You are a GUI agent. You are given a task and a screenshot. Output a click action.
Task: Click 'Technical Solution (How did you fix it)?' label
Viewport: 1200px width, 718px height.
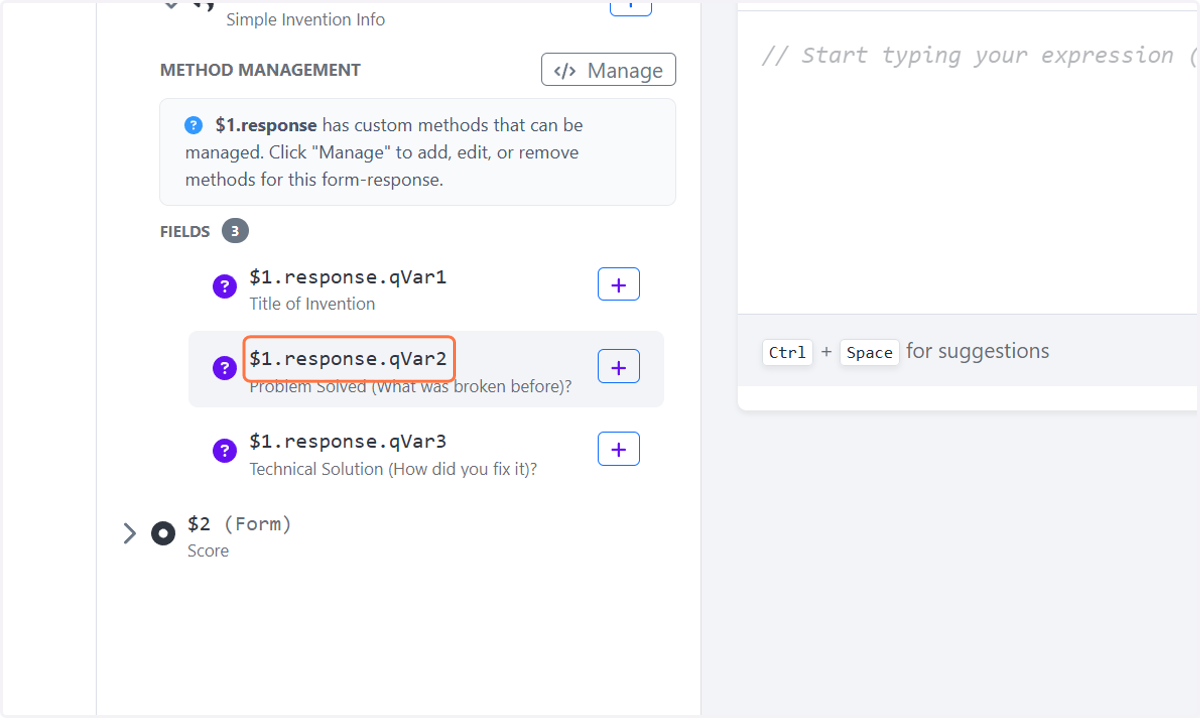[393, 469]
